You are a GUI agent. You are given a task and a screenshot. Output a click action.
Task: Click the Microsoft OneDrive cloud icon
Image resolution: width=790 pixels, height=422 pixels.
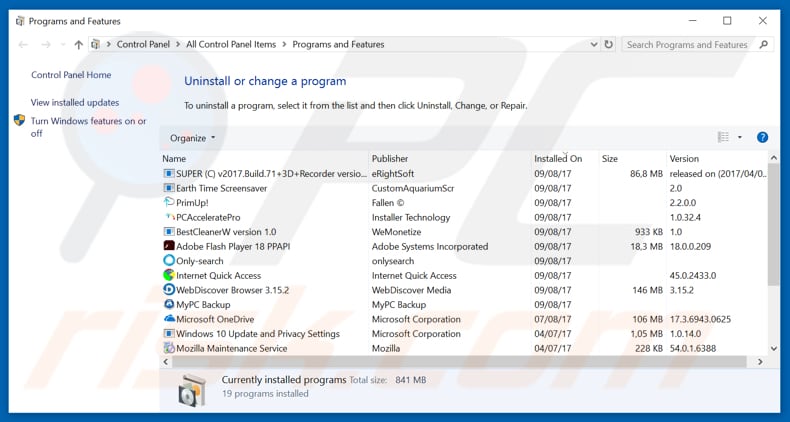click(x=169, y=319)
